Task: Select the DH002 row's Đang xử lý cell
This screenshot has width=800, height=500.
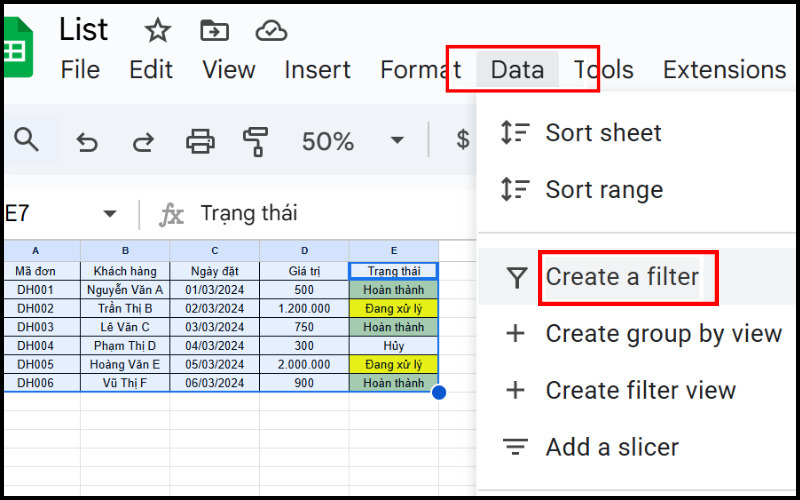Action: [394, 309]
